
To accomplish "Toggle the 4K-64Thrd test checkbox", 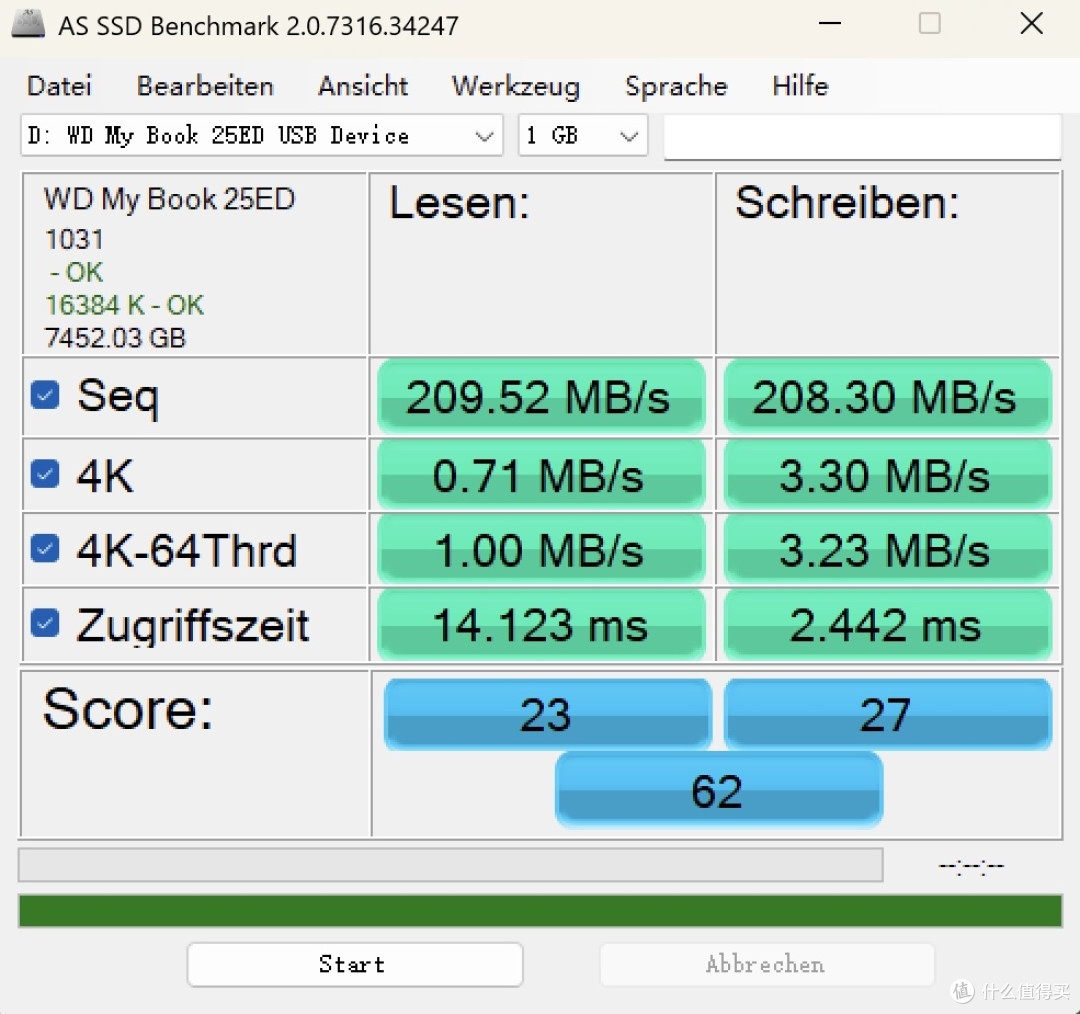I will (x=45, y=549).
